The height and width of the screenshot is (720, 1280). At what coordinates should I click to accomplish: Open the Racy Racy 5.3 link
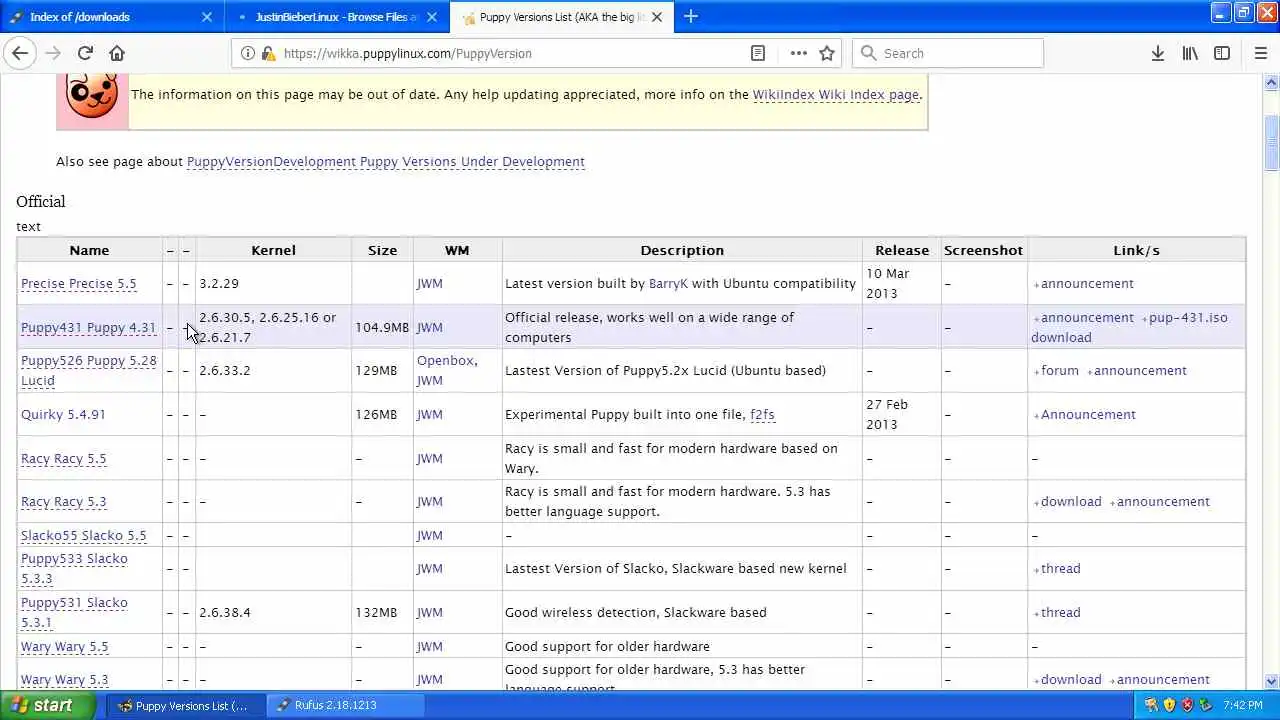[63, 502]
